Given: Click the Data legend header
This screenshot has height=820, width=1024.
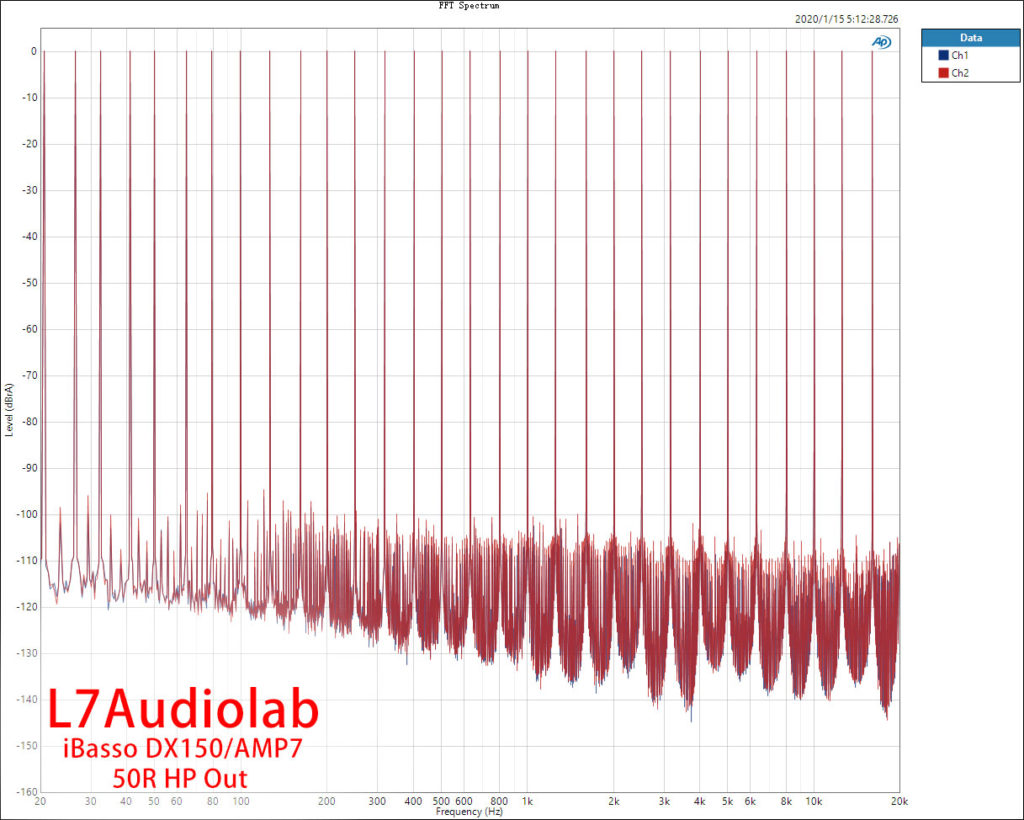Looking at the screenshot, I should coord(969,37).
